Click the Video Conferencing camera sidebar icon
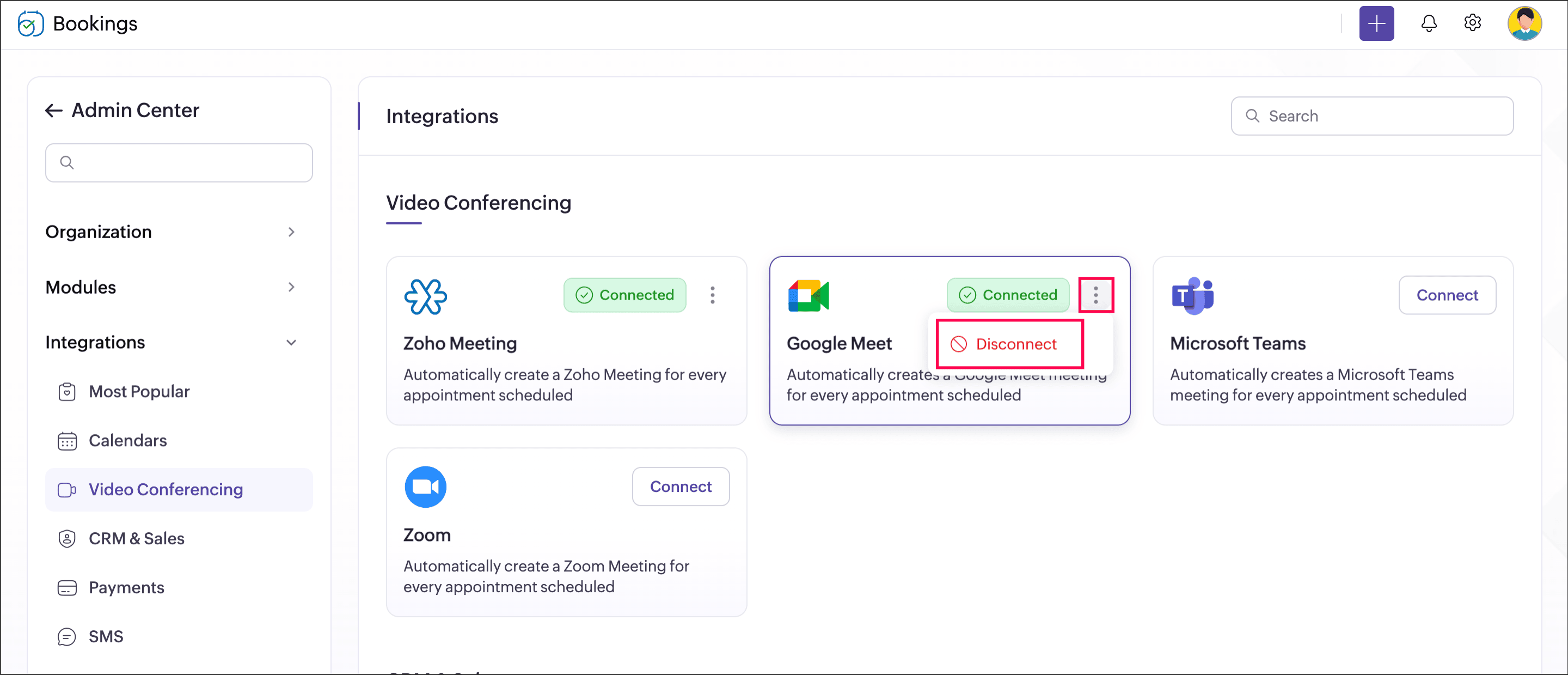Viewport: 1568px width, 675px height. click(67, 490)
